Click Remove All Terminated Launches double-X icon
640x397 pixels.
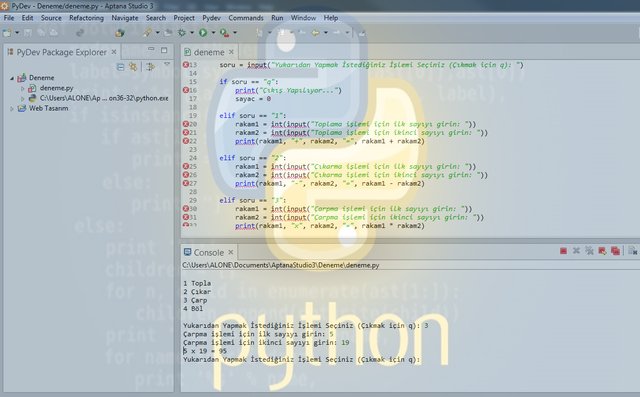point(589,251)
